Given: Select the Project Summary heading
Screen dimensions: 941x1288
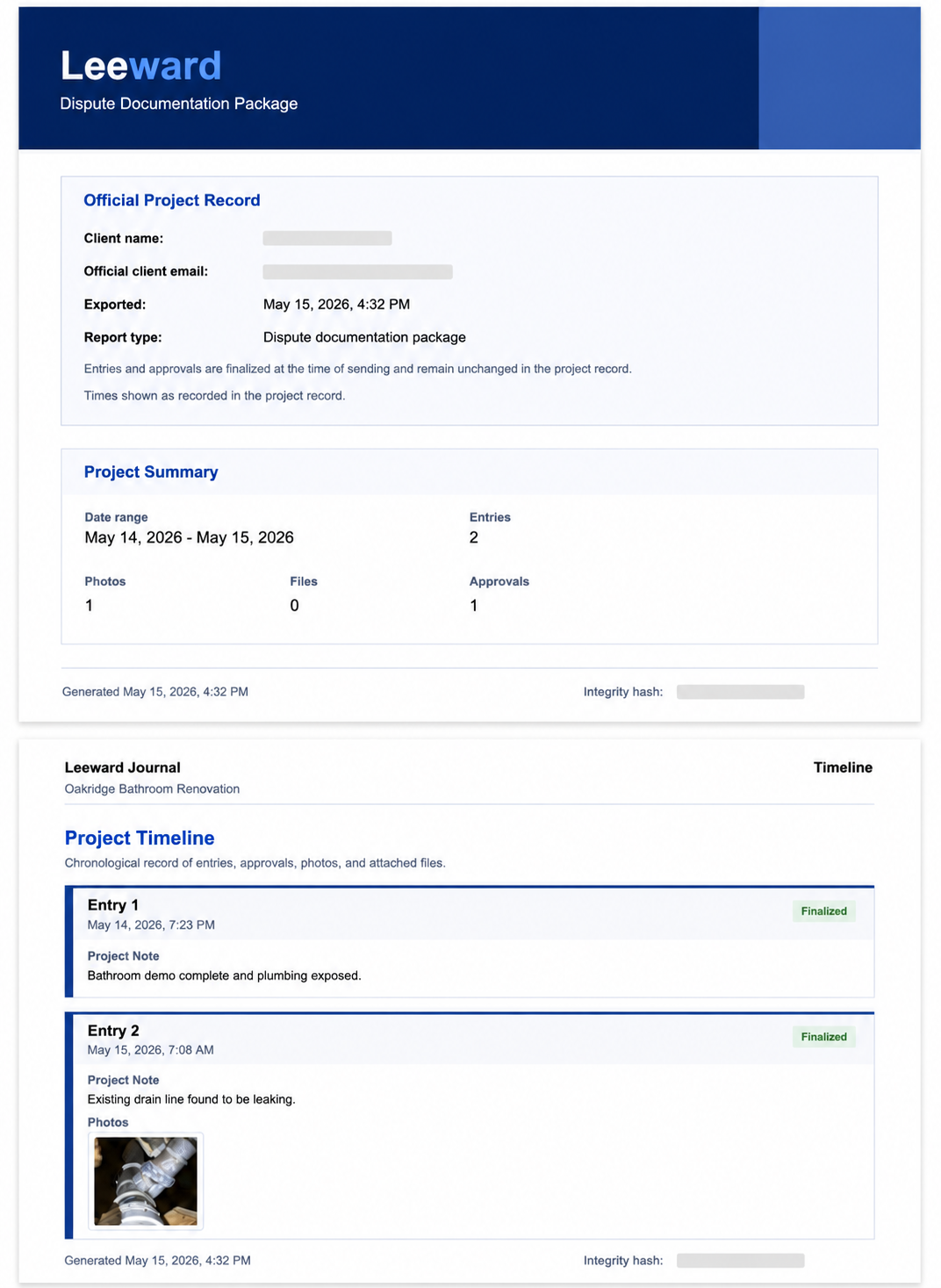Looking at the screenshot, I should coord(151,472).
